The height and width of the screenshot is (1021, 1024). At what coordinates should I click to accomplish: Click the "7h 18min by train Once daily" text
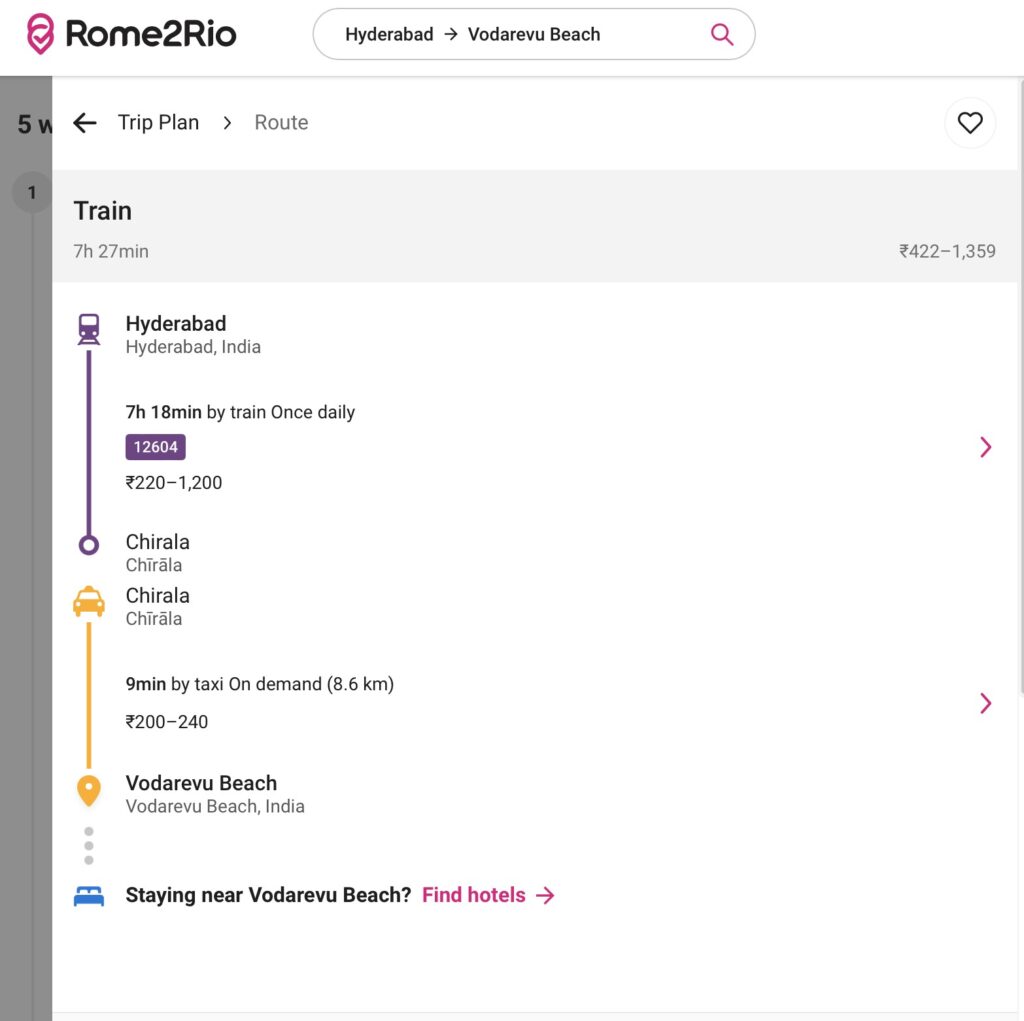click(240, 412)
